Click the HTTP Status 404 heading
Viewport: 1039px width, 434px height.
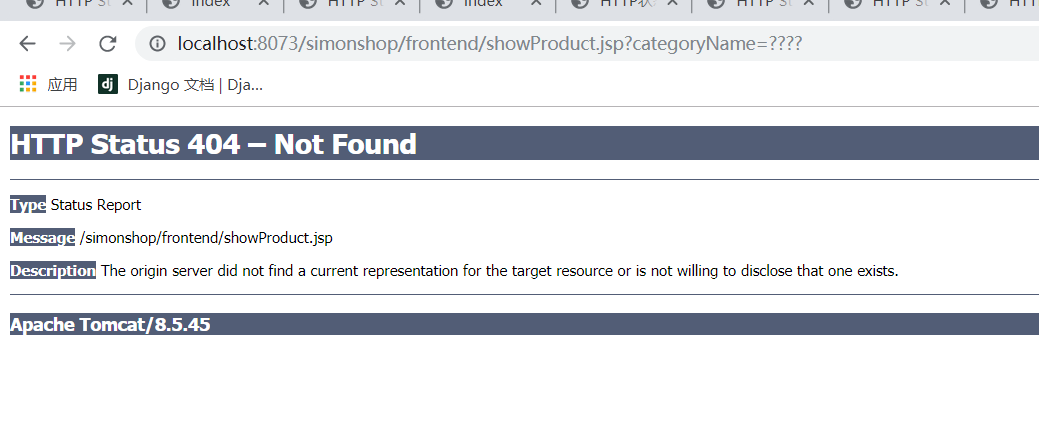[x=213, y=144]
